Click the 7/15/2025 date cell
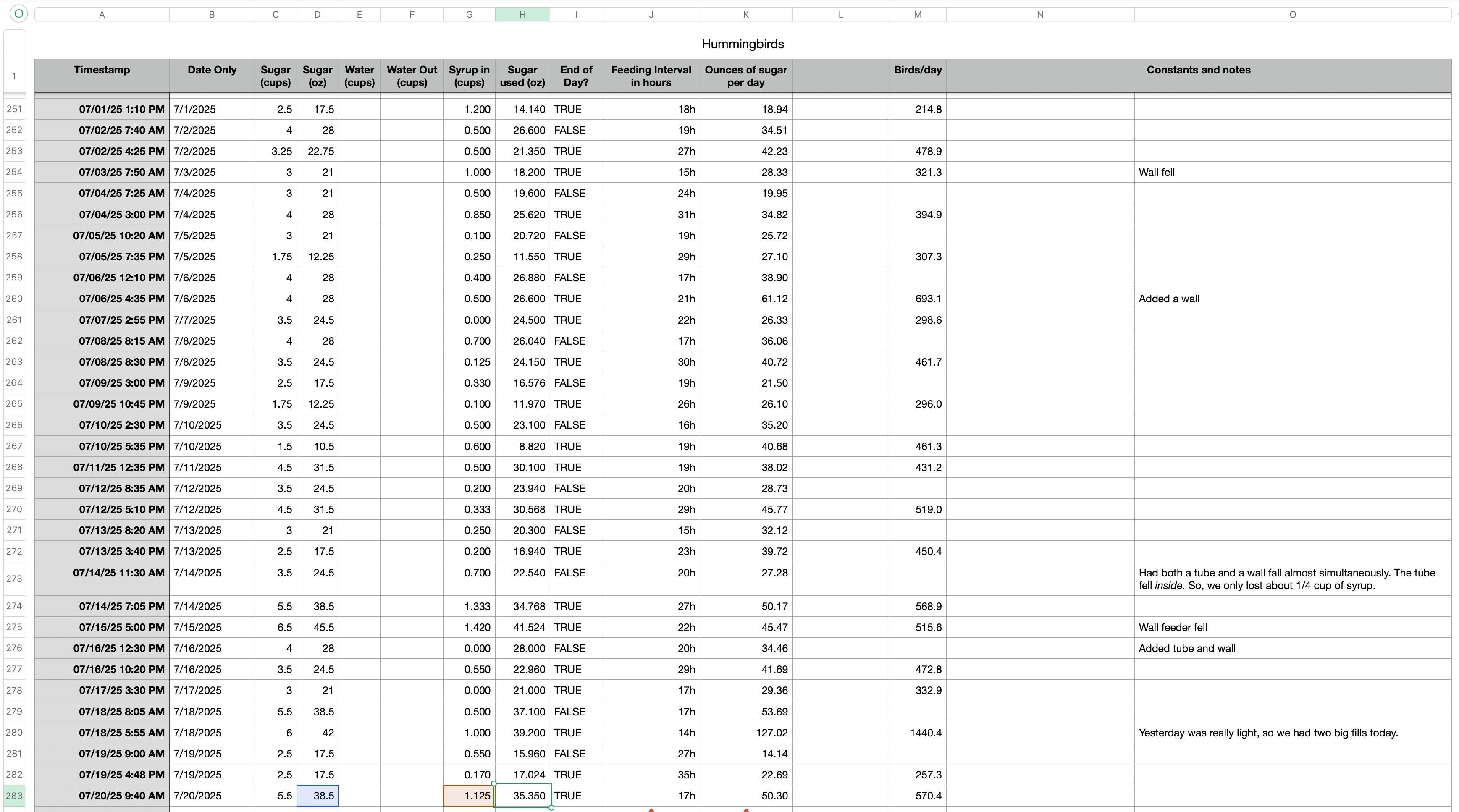 pyautogui.click(x=212, y=627)
